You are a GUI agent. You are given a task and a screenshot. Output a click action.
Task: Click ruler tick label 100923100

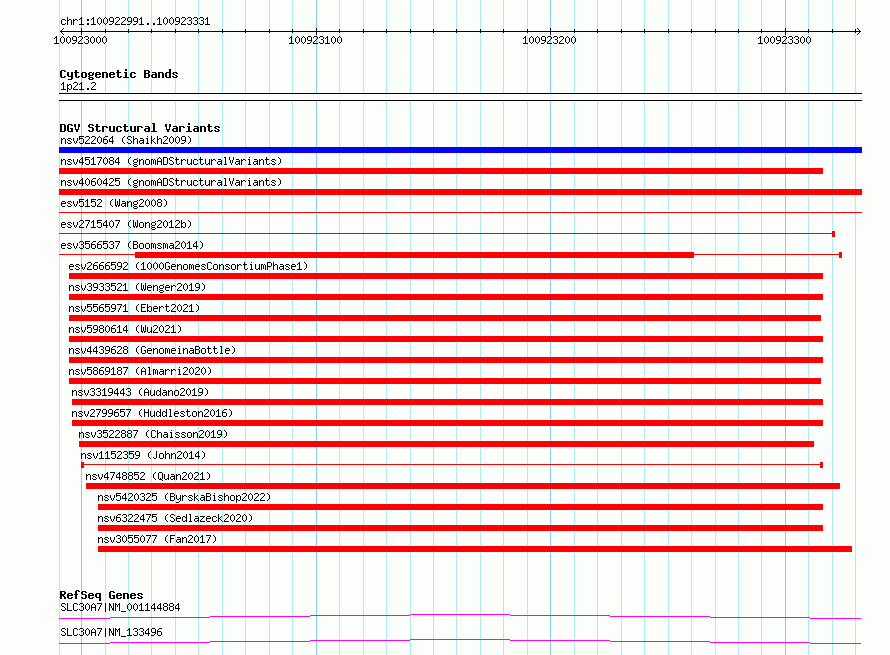click(315, 40)
